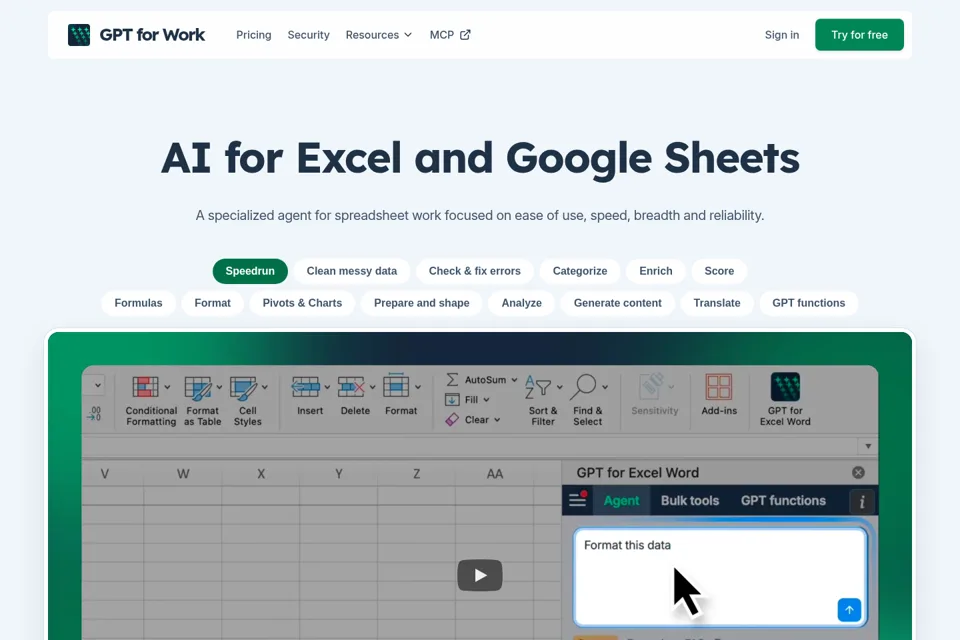Expand the Clear dropdown arrow
The height and width of the screenshot is (640, 960).
497,420
